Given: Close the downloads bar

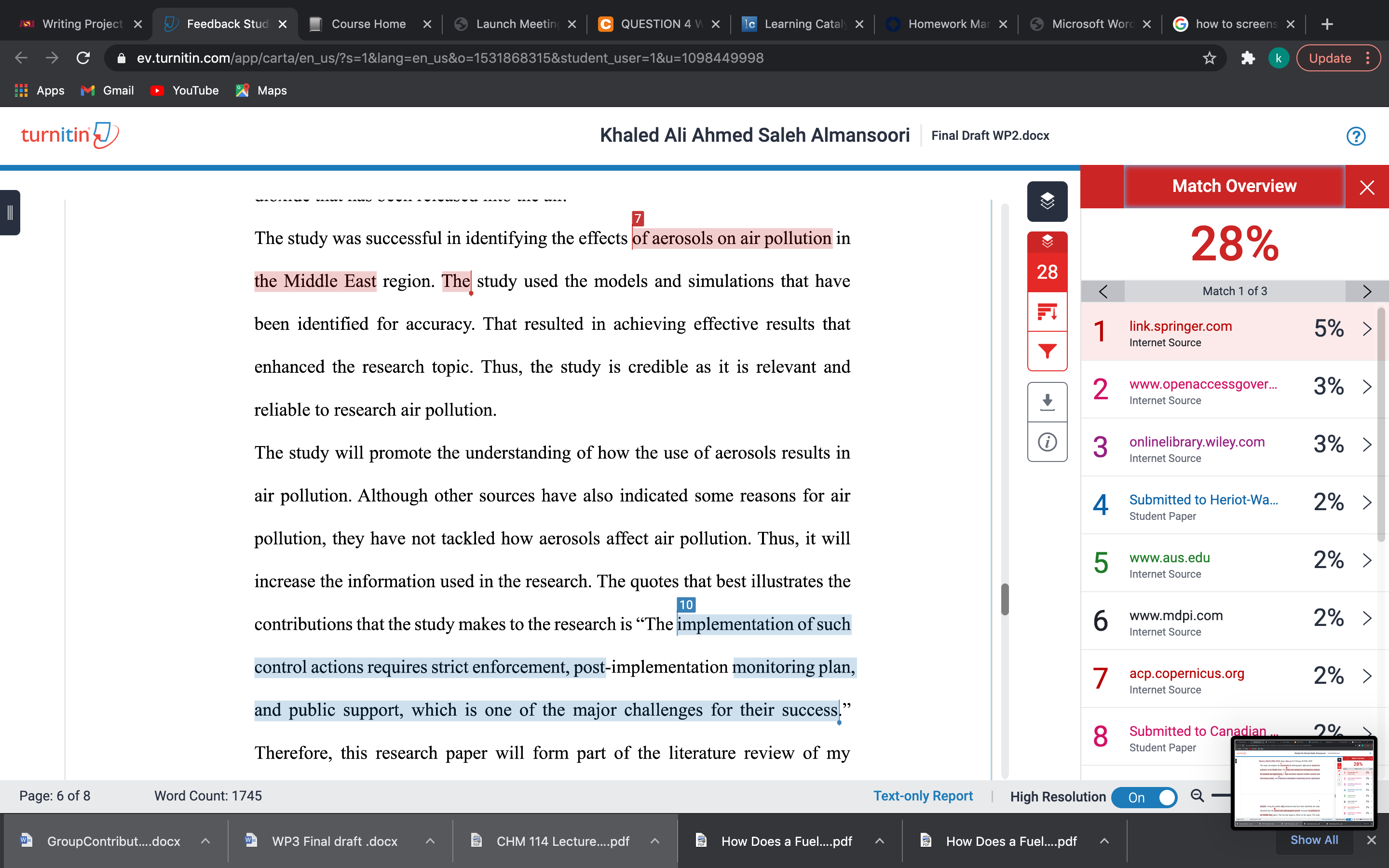Looking at the screenshot, I should coord(1371,841).
